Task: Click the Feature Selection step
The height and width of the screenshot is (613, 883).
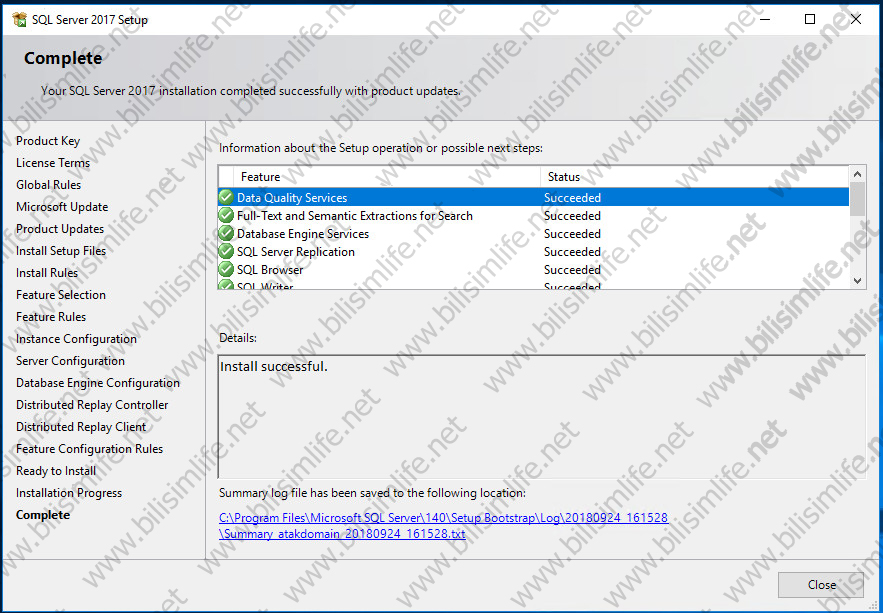Action: pyautogui.click(x=61, y=294)
